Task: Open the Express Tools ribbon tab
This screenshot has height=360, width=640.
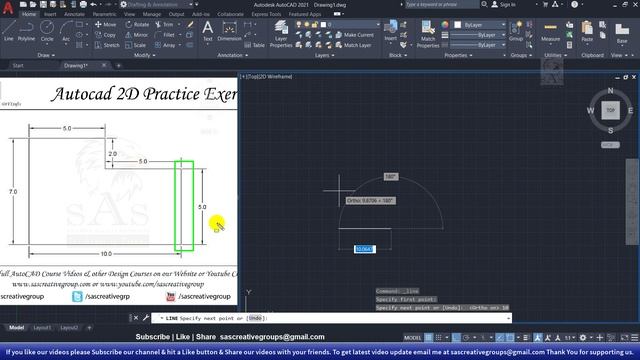Action: 266,14
